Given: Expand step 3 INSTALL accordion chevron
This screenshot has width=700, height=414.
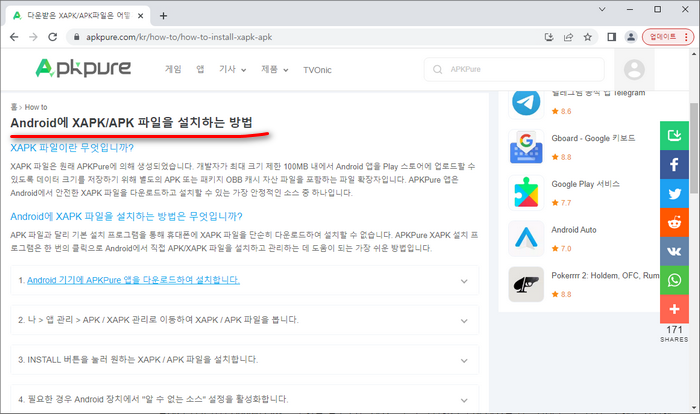Looking at the screenshot, I should [464, 360].
